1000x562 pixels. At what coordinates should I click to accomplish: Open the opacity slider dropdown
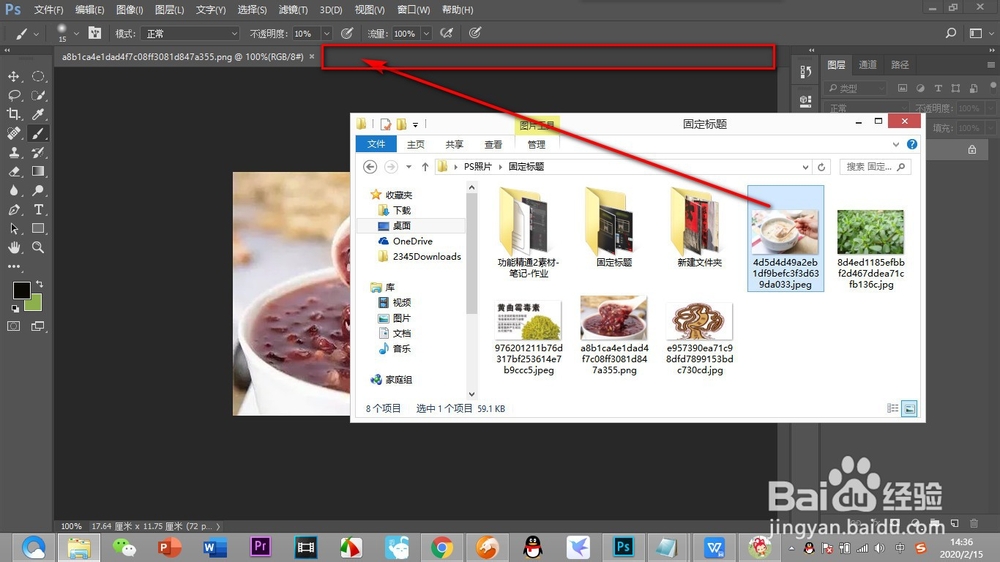point(326,33)
